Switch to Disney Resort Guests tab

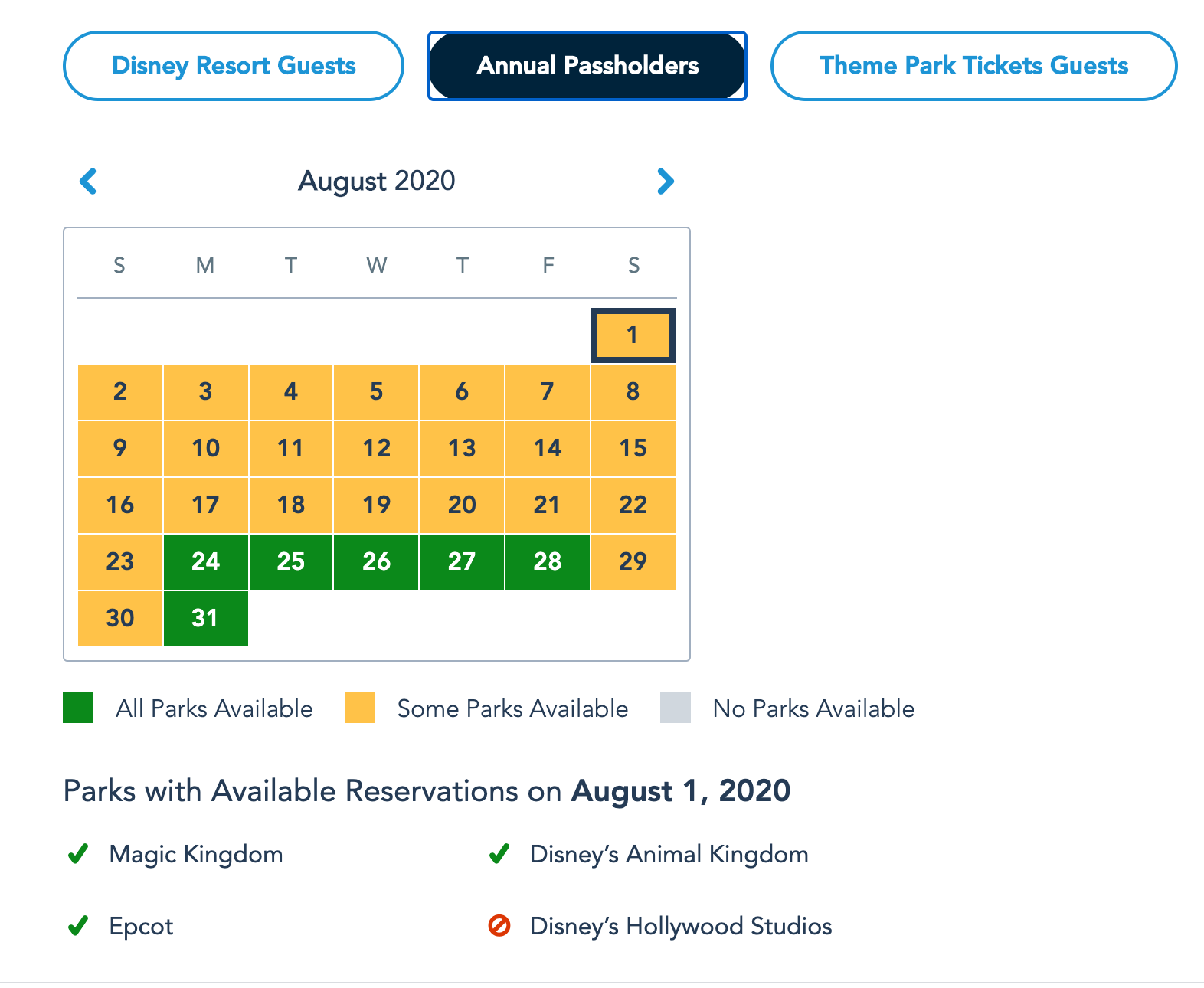tap(234, 66)
